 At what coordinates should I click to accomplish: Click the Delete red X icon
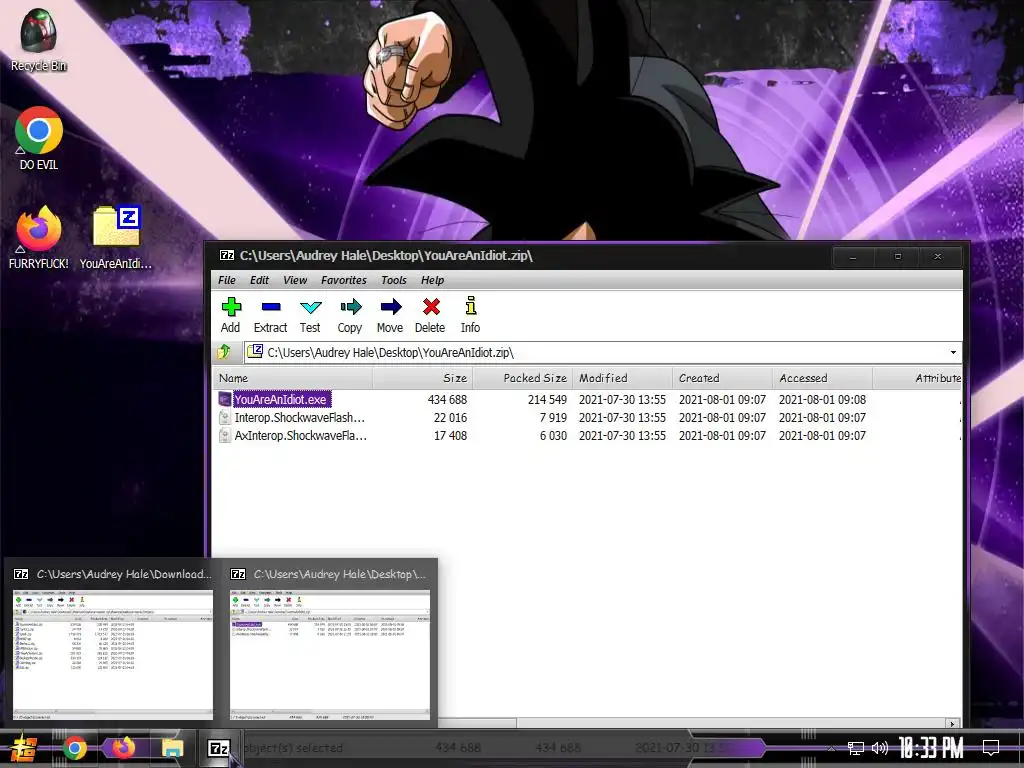(431, 307)
